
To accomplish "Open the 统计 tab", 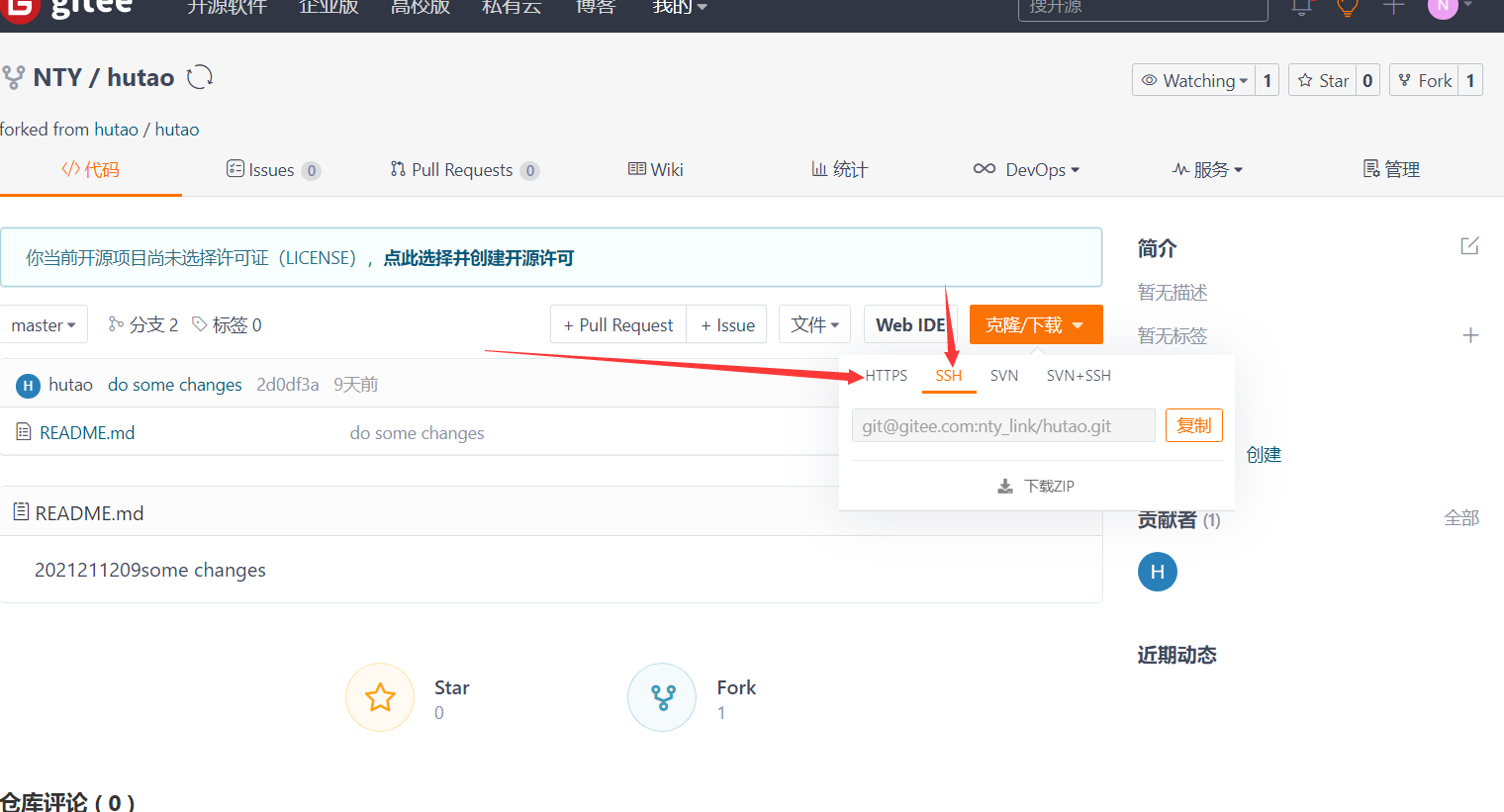I will (x=839, y=169).
